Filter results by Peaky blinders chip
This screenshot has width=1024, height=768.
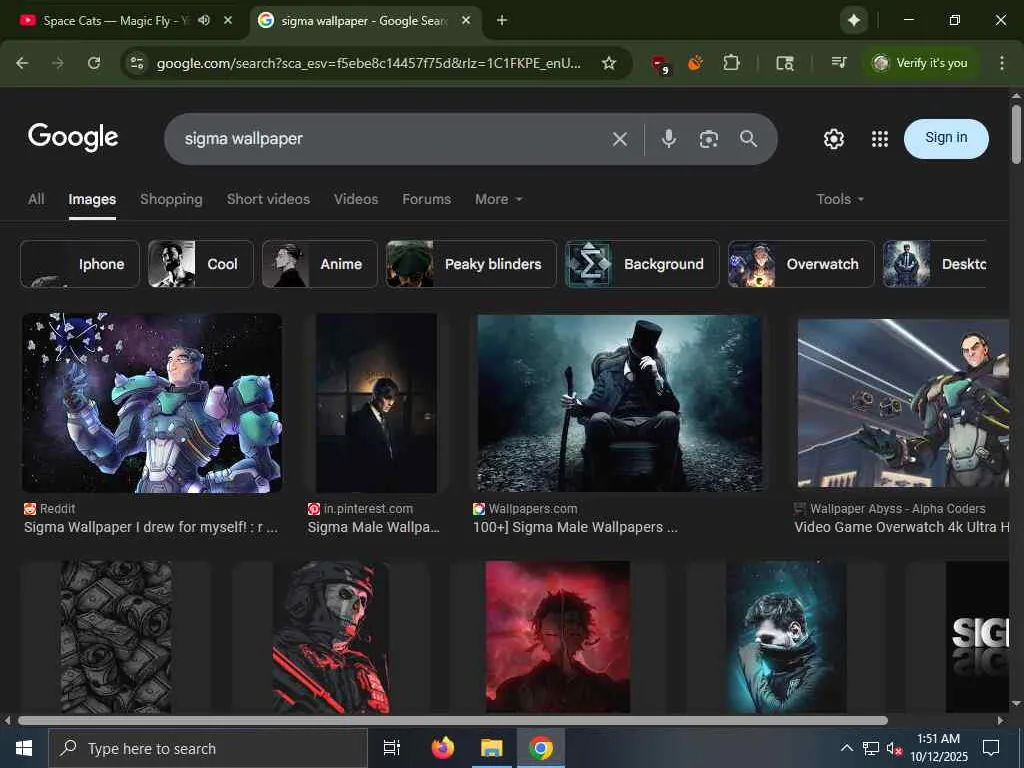click(471, 264)
